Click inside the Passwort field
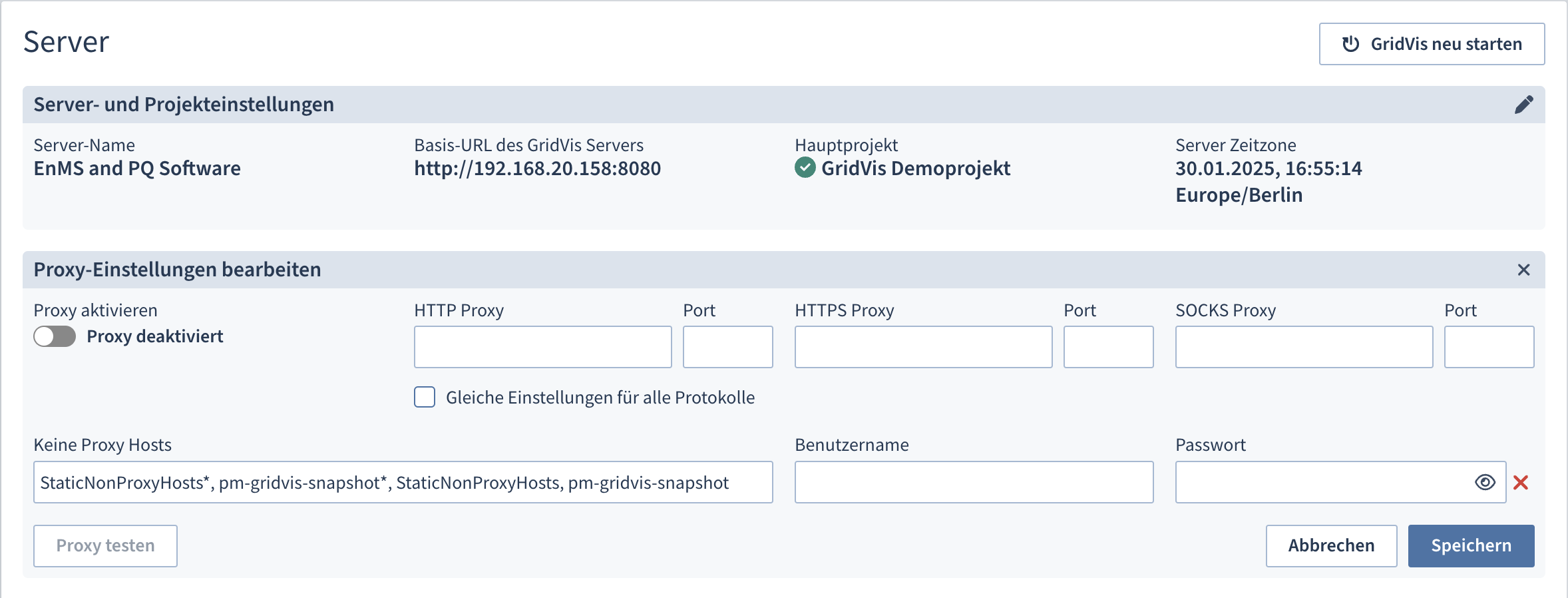This screenshot has height=598, width=1568. coord(1321,482)
